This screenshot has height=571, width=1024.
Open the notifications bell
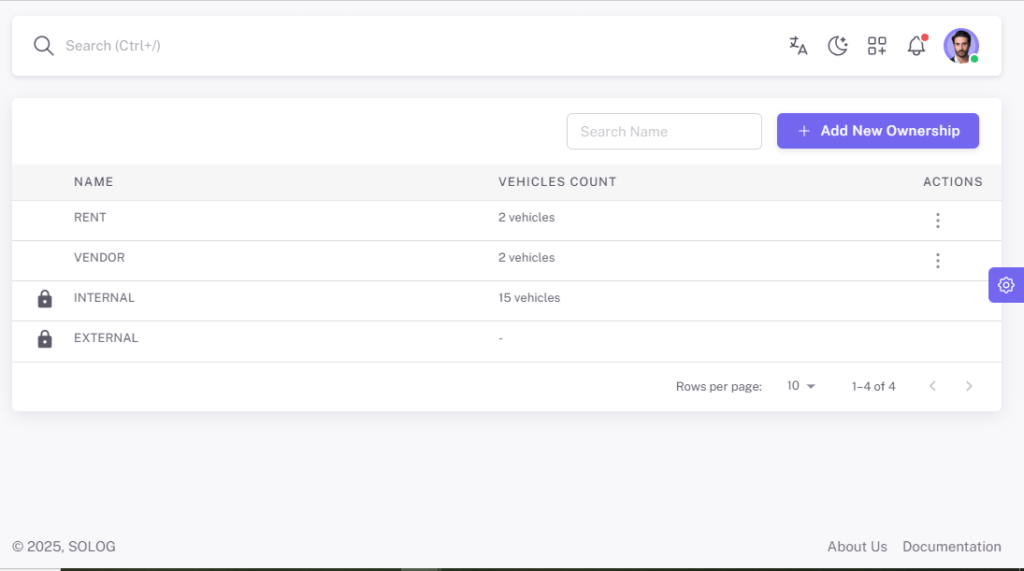click(916, 46)
